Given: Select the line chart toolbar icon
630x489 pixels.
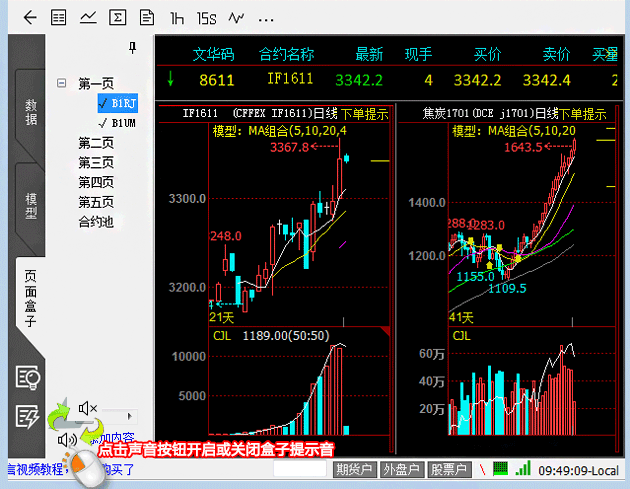Looking at the screenshot, I should click(89, 17).
